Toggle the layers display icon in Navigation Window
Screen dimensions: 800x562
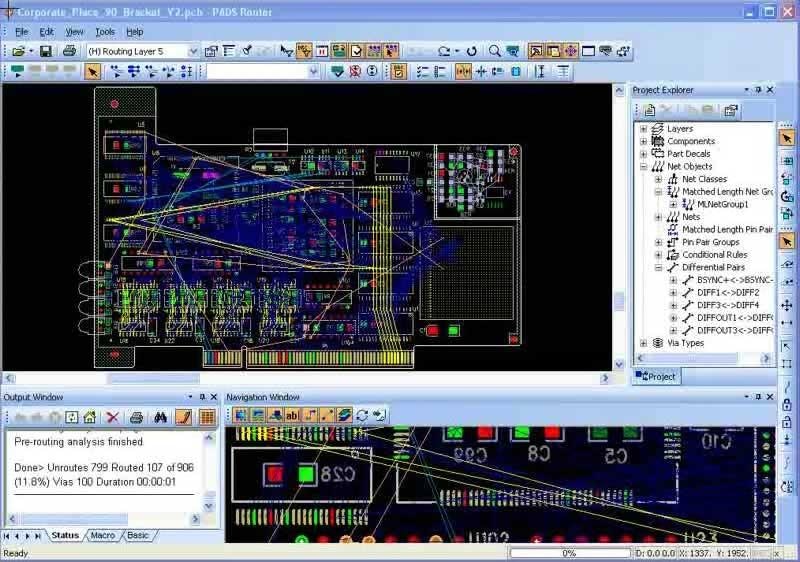(344, 416)
